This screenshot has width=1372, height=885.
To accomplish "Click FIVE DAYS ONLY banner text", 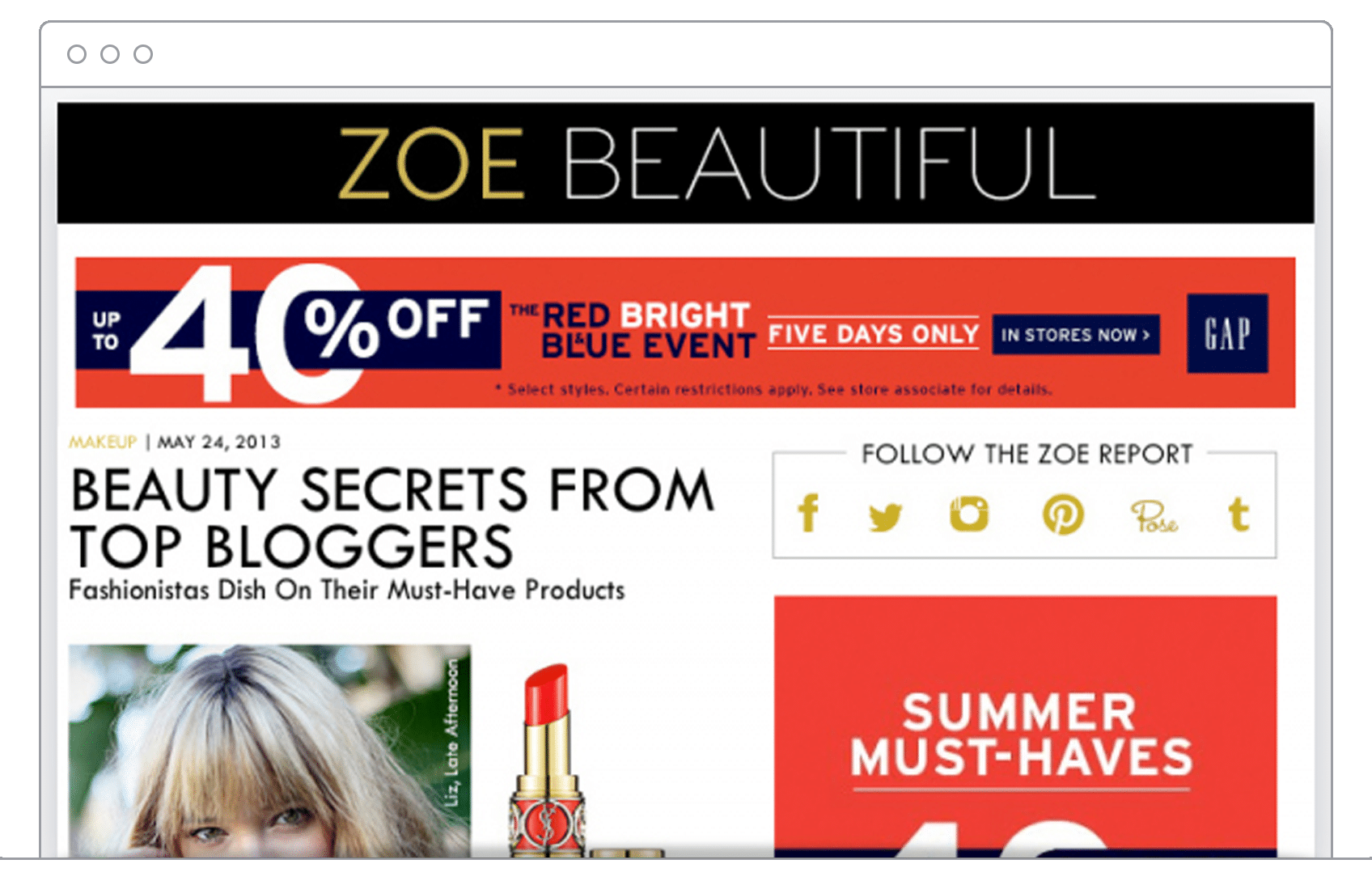I will tap(873, 333).
